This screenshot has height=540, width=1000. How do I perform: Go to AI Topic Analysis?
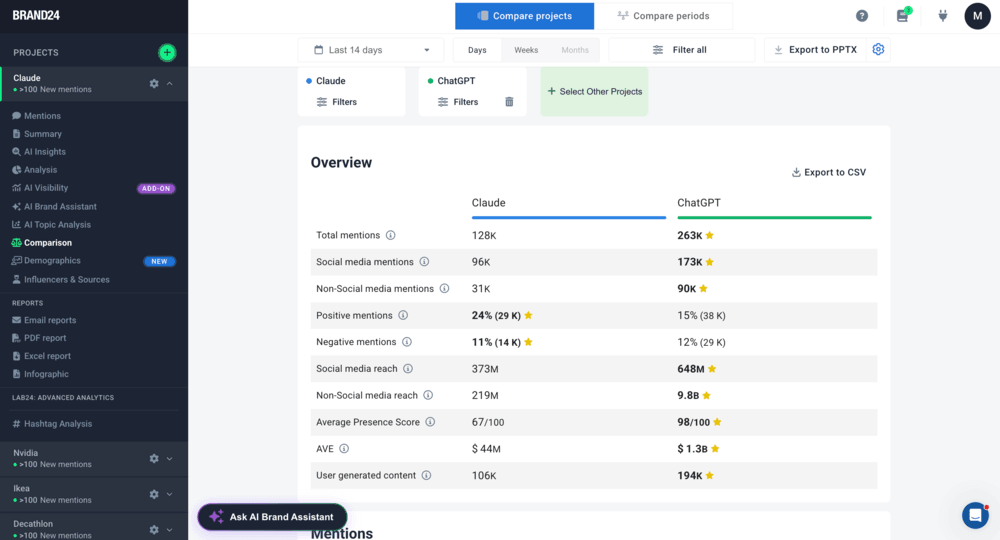pos(57,224)
